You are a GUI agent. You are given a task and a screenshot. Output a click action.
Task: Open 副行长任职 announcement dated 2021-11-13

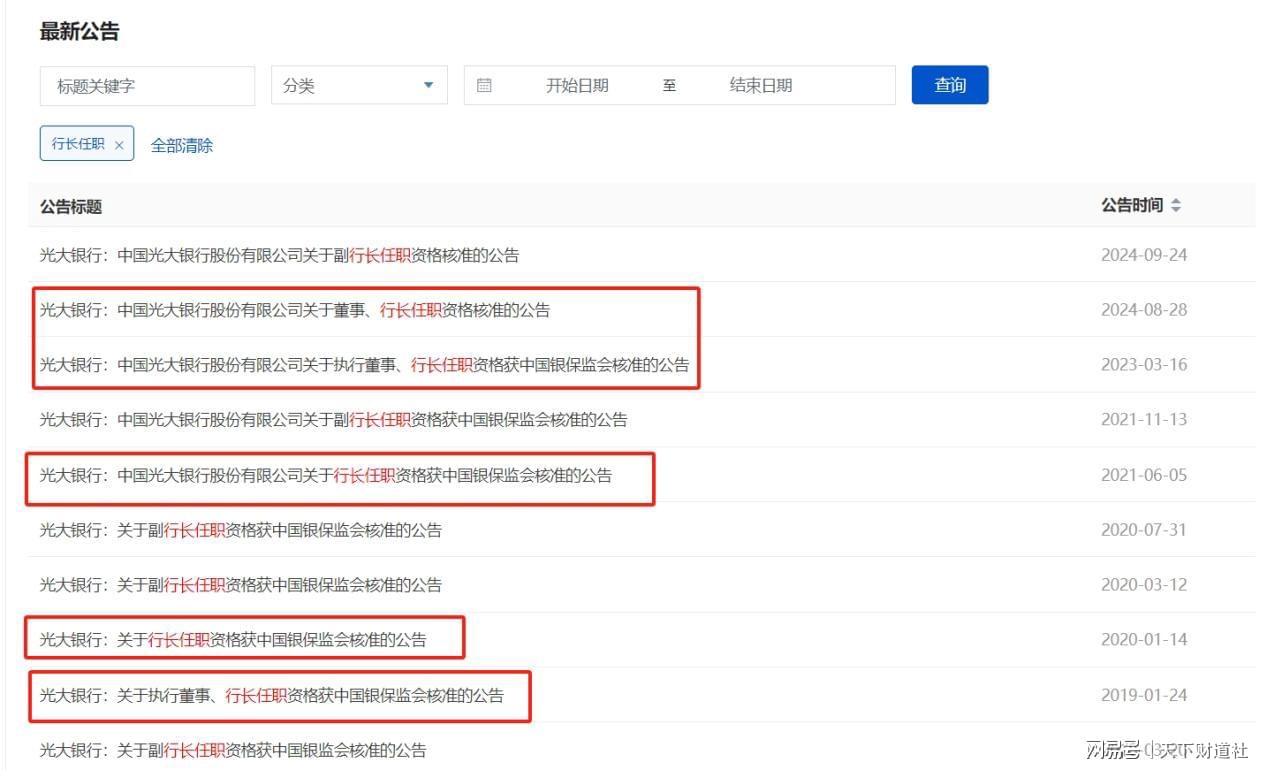coord(333,420)
